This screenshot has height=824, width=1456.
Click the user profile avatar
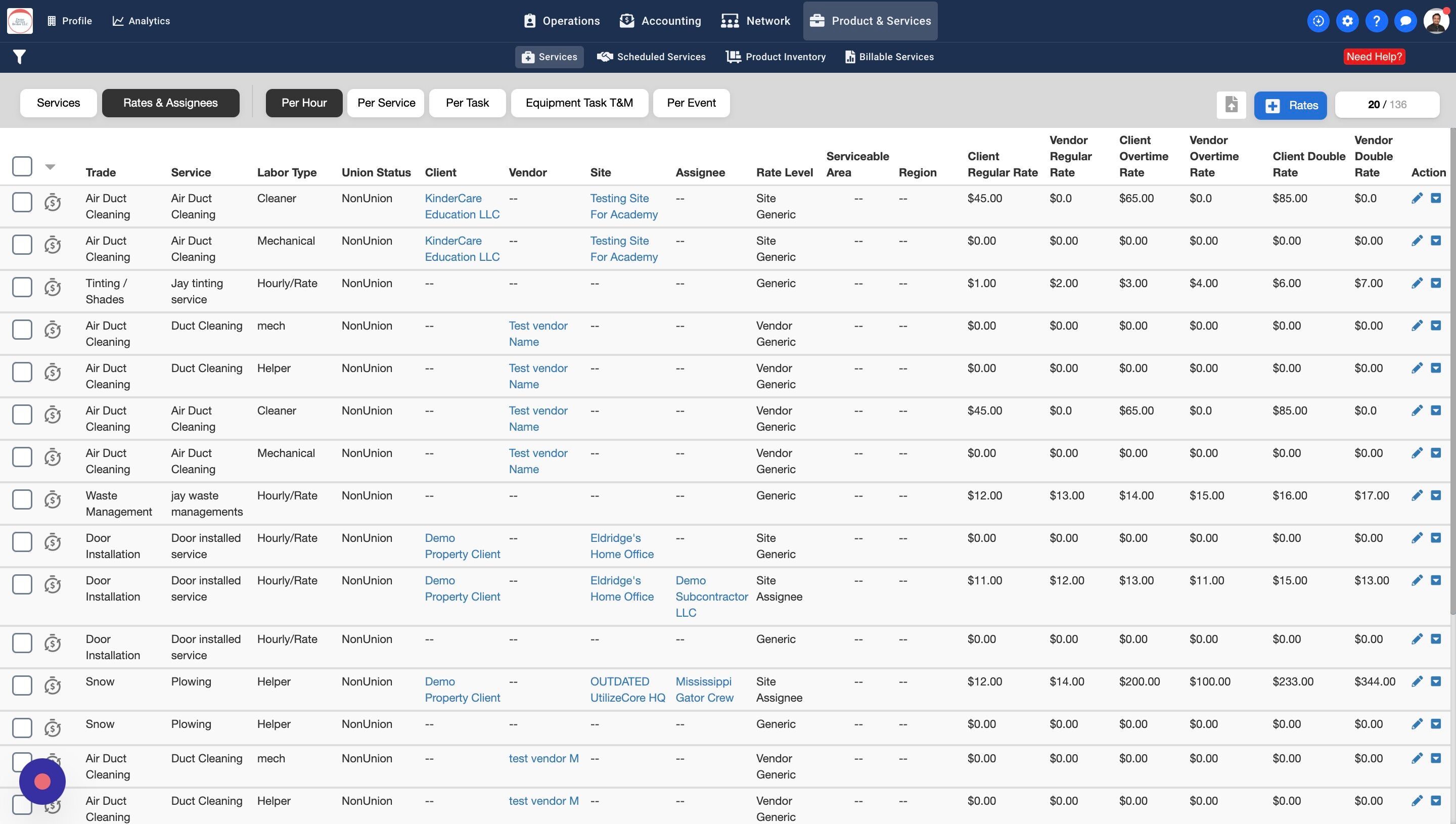1436,21
